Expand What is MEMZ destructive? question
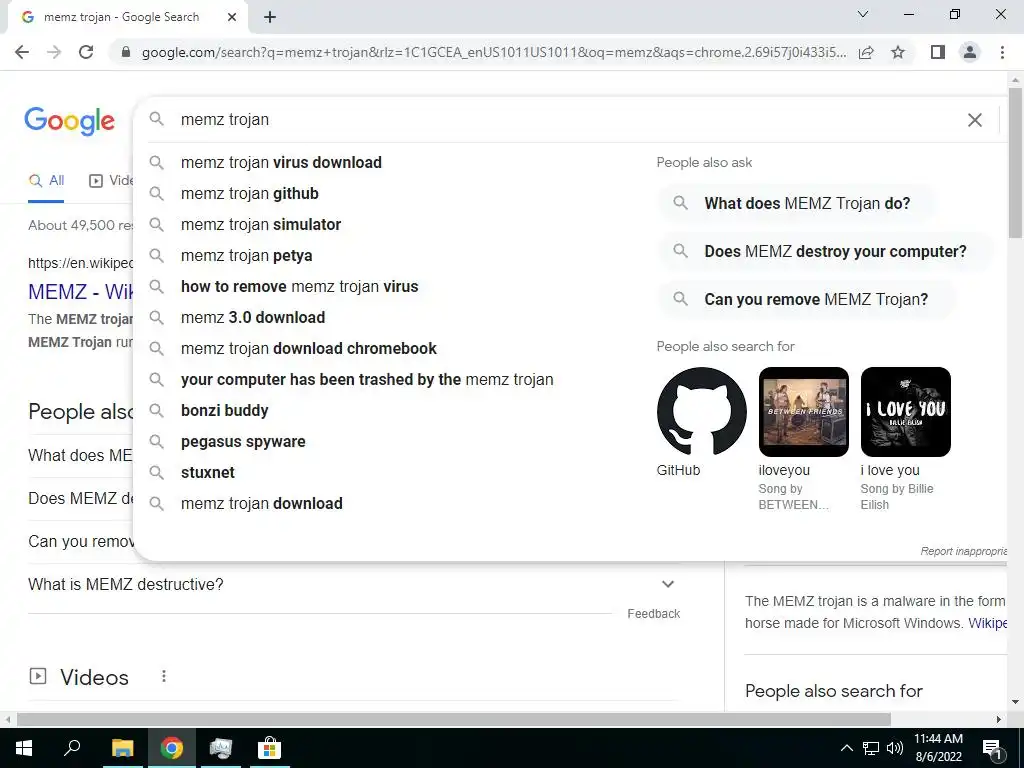Screen dimensions: 1024x768 click(353, 584)
